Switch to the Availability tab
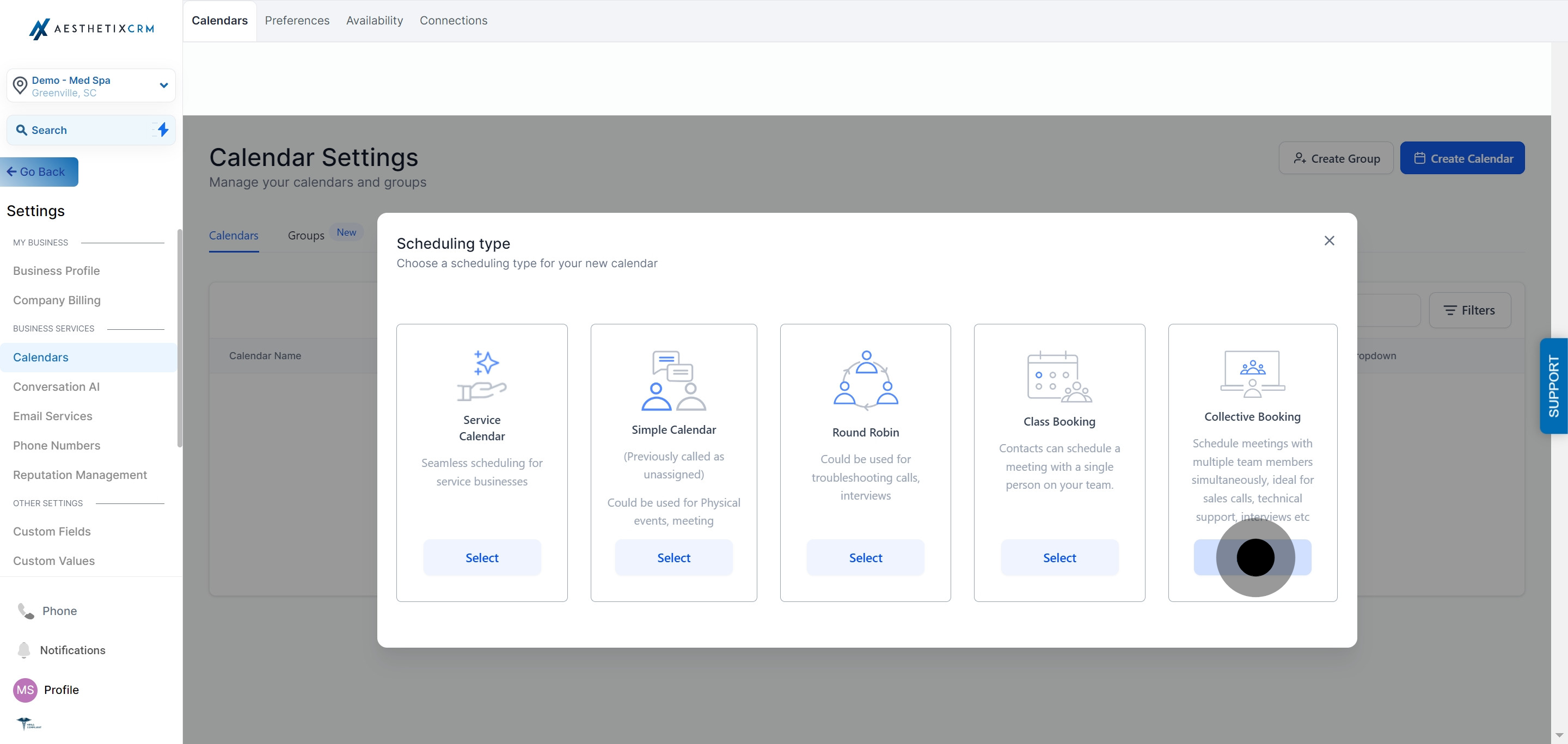Viewport: 1568px width, 744px height. coord(373,21)
